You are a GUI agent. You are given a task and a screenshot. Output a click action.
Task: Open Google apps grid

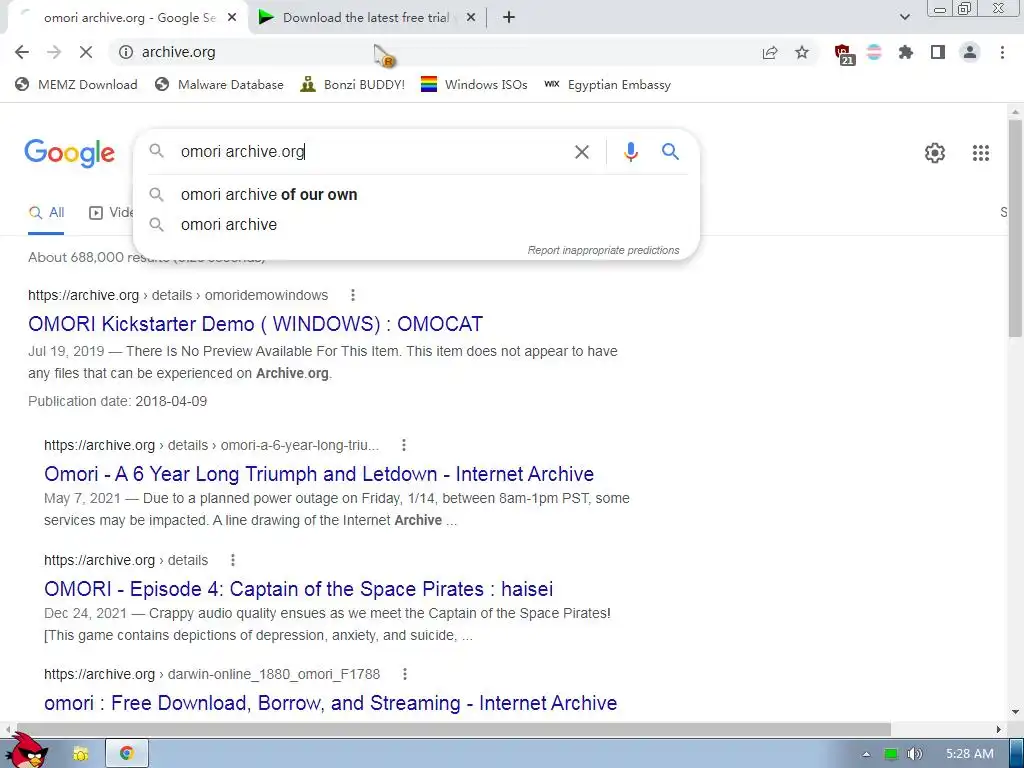[980, 153]
